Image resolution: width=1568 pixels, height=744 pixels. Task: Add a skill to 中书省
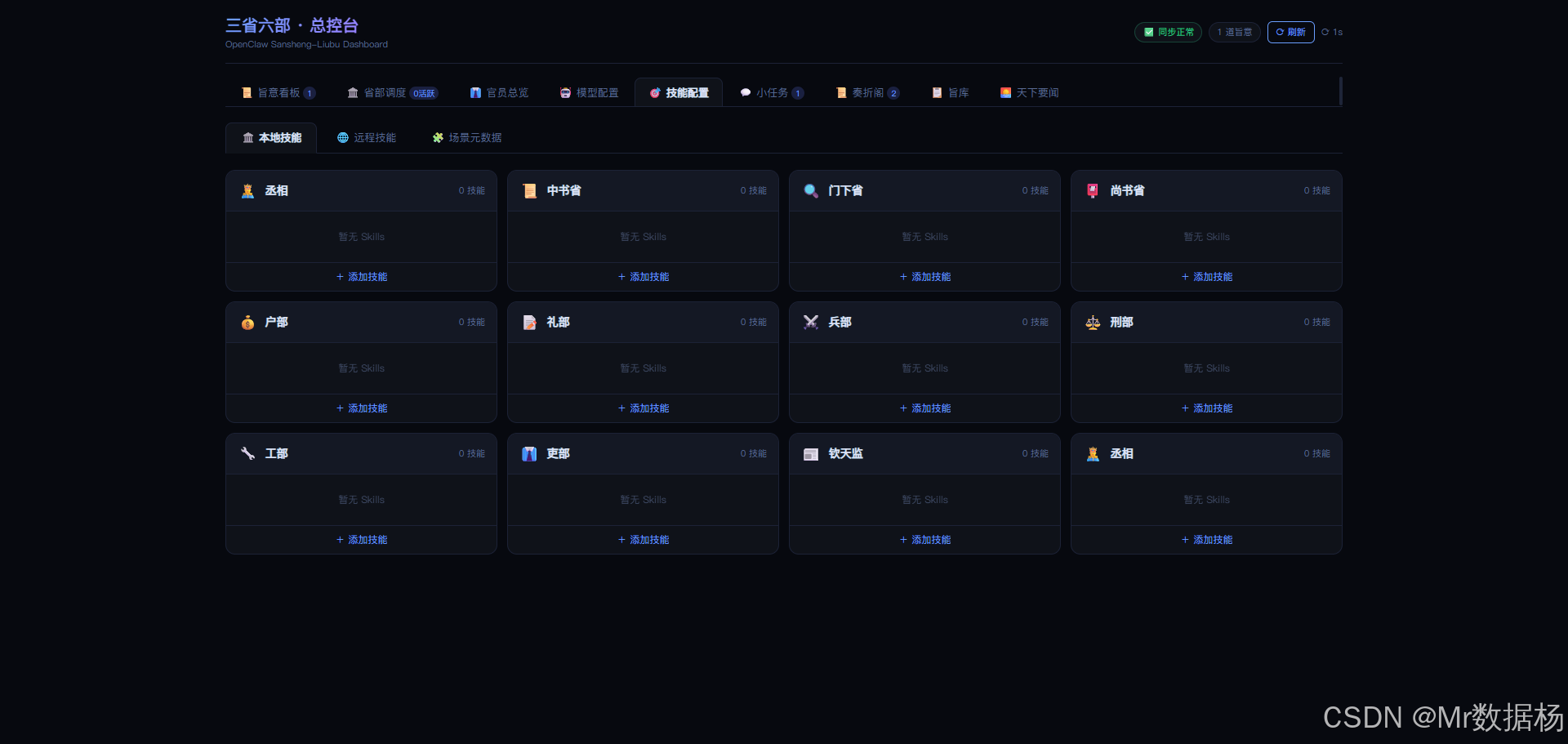click(x=643, y=277)
